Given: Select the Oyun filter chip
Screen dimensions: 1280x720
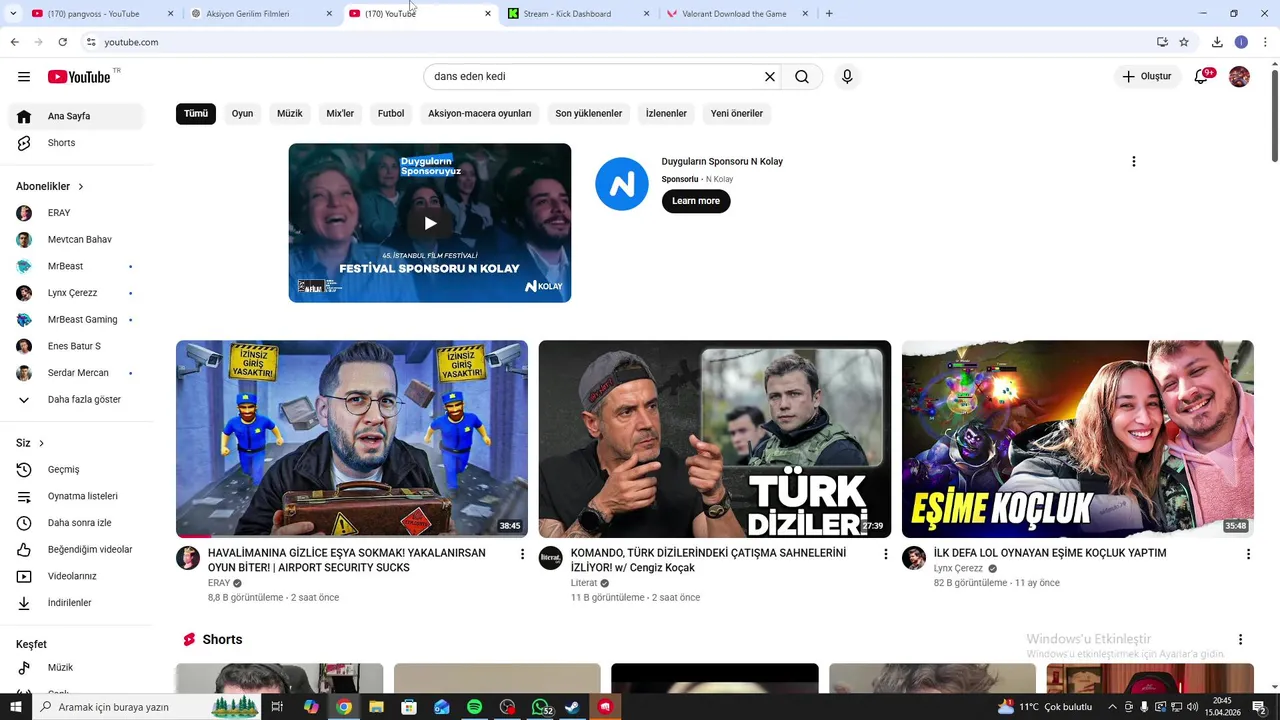Looking at the screenshot, I should tap(242, 114).
